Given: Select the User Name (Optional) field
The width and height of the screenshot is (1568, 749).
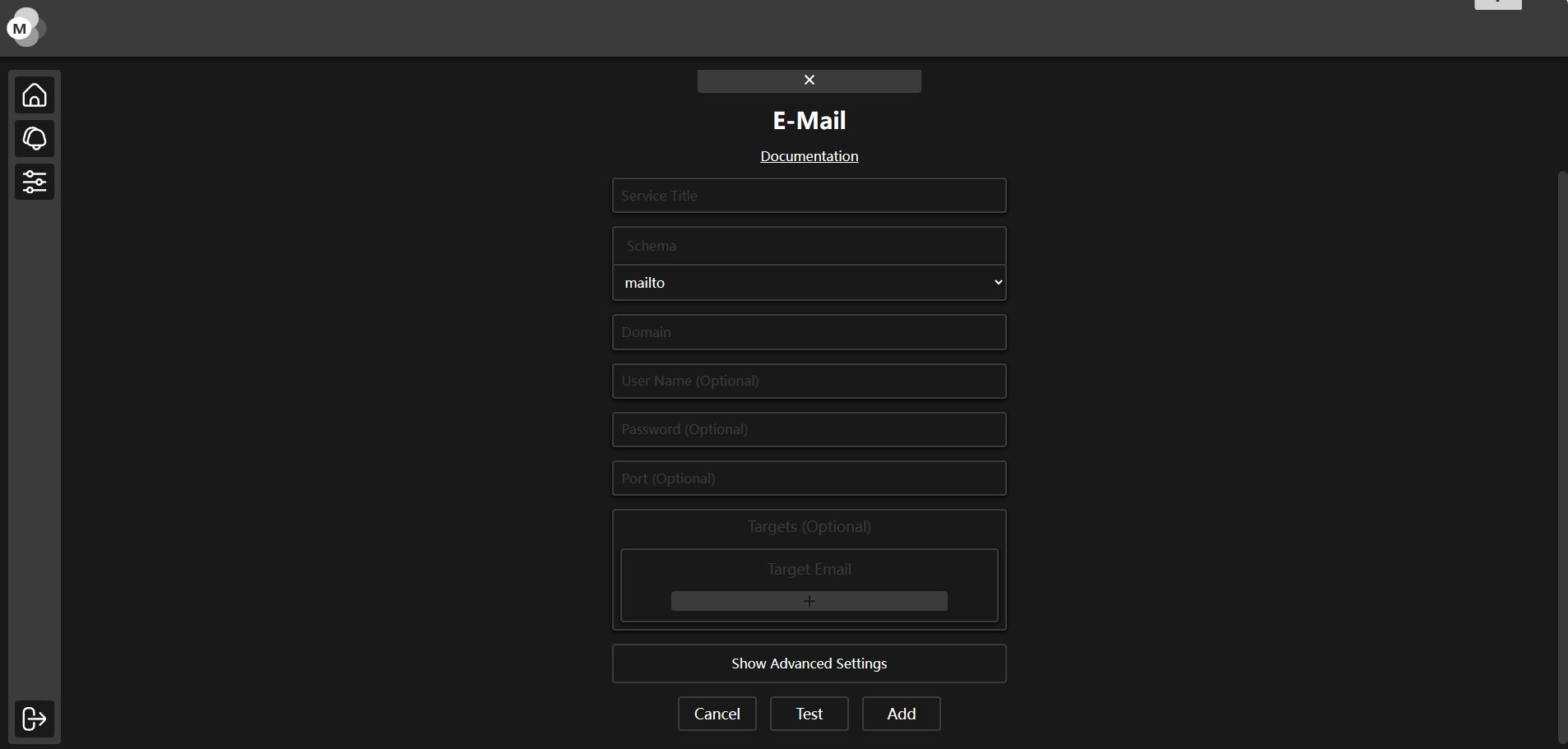Looking at the screenshot, I should [809, 381].
